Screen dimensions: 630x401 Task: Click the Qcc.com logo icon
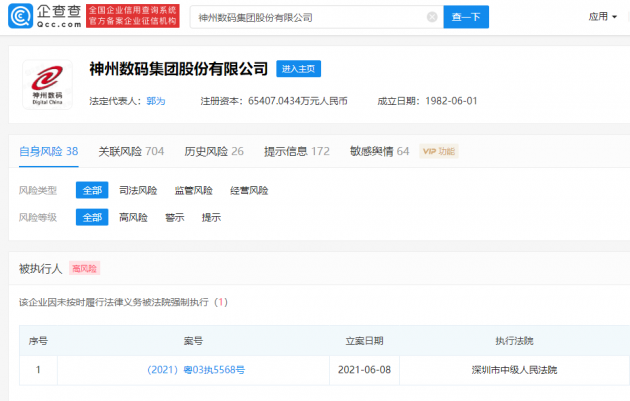tap(20, 16)
